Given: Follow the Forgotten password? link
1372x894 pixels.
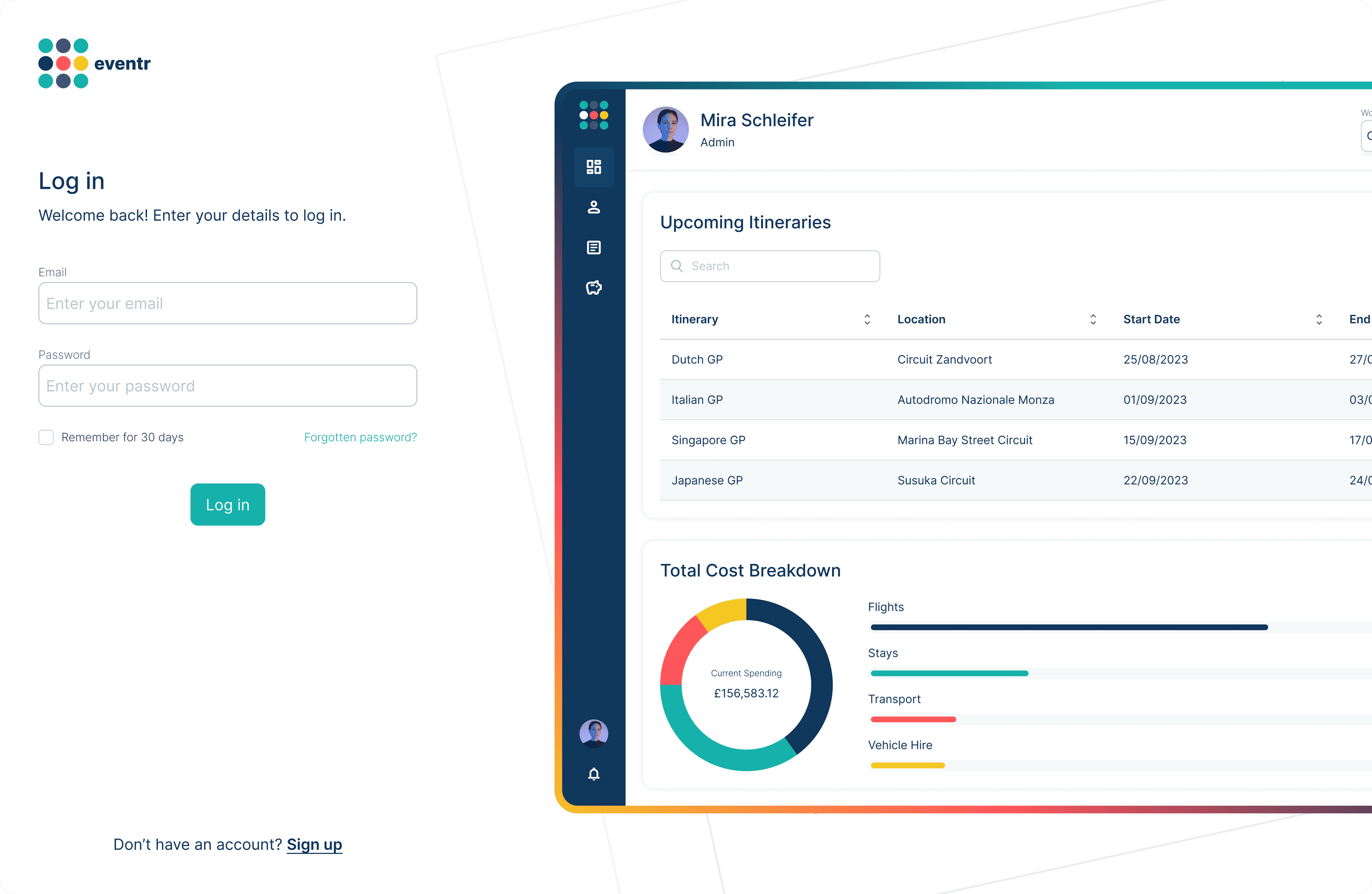Looking at the screenshot, I should (x=360, y=438).
